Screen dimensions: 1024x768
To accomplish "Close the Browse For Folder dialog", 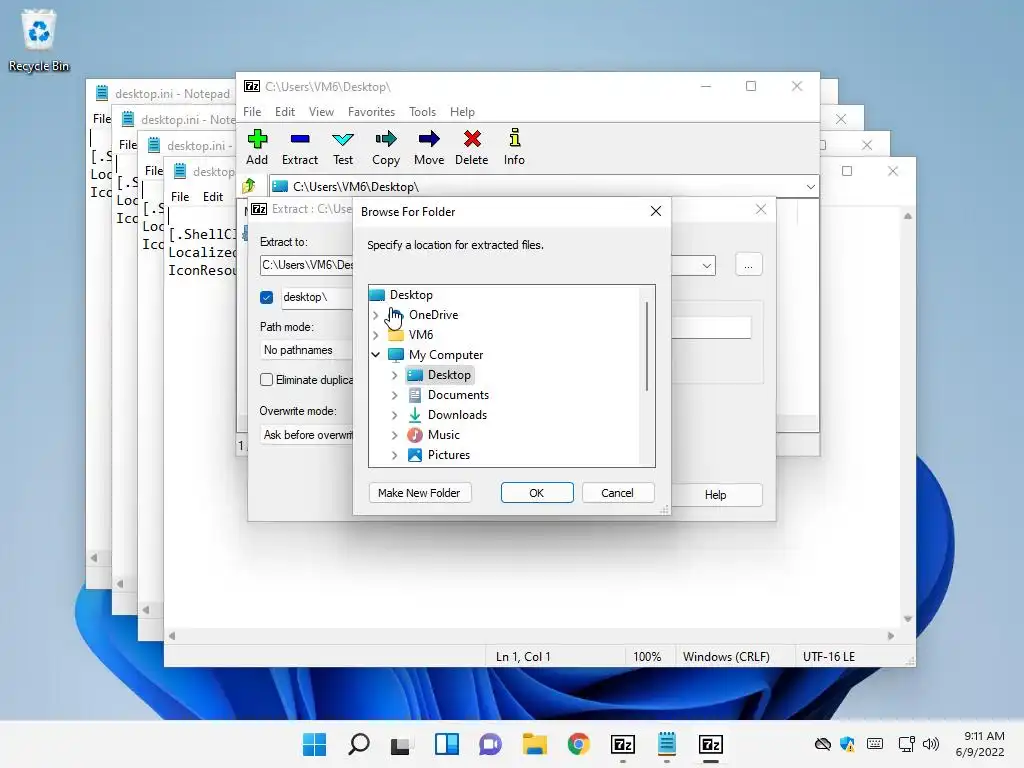I will coord(656,211).
